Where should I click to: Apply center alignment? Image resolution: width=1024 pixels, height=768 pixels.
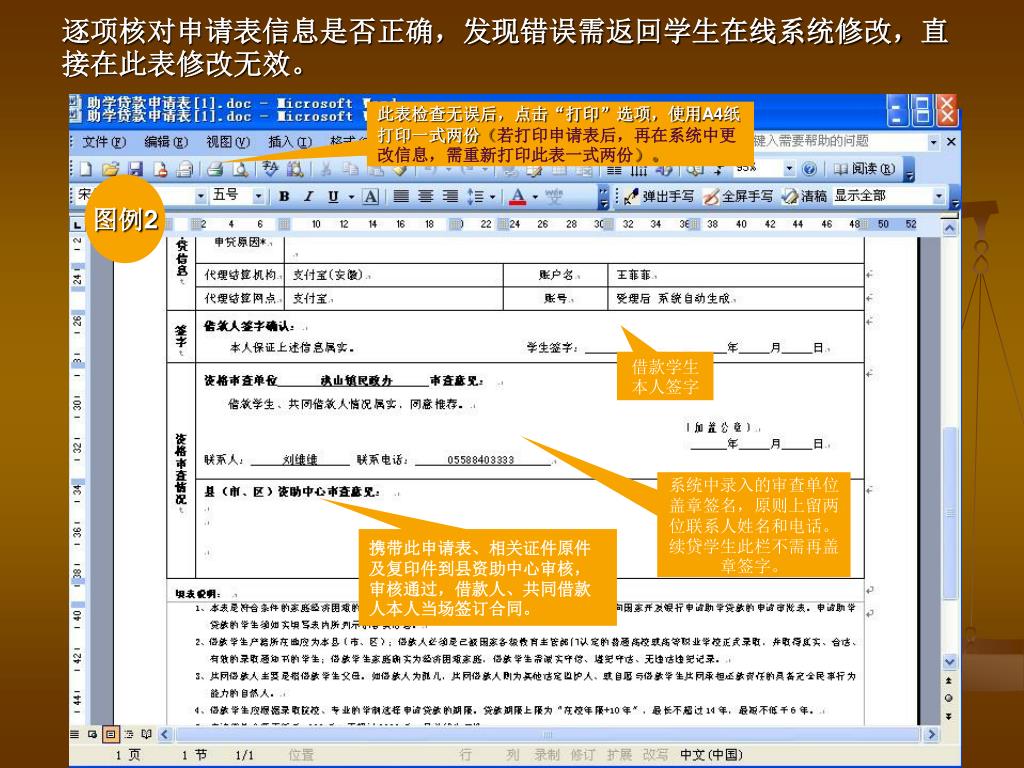click(x=426, y=196)
